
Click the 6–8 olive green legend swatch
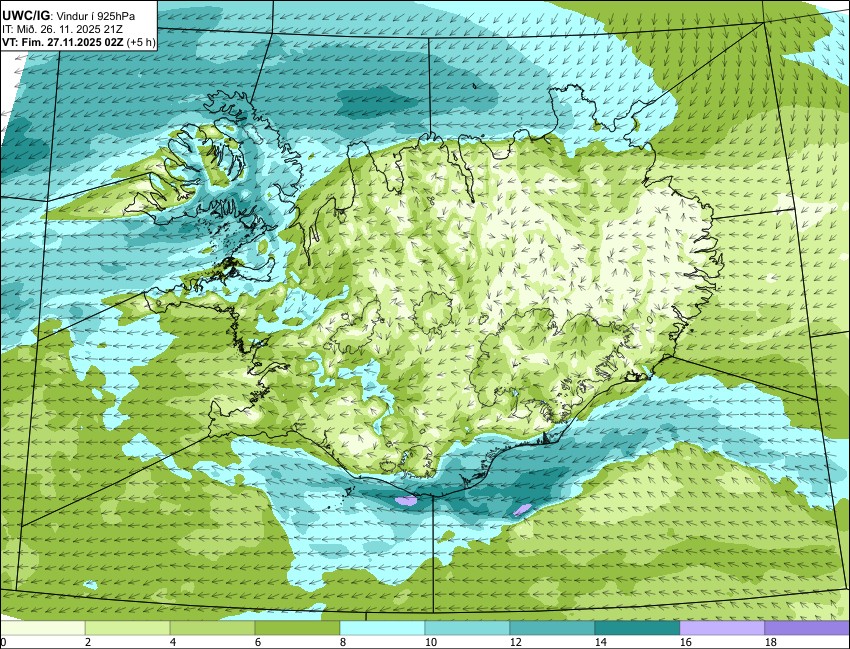pyautogui.click(x=297, y=628)
